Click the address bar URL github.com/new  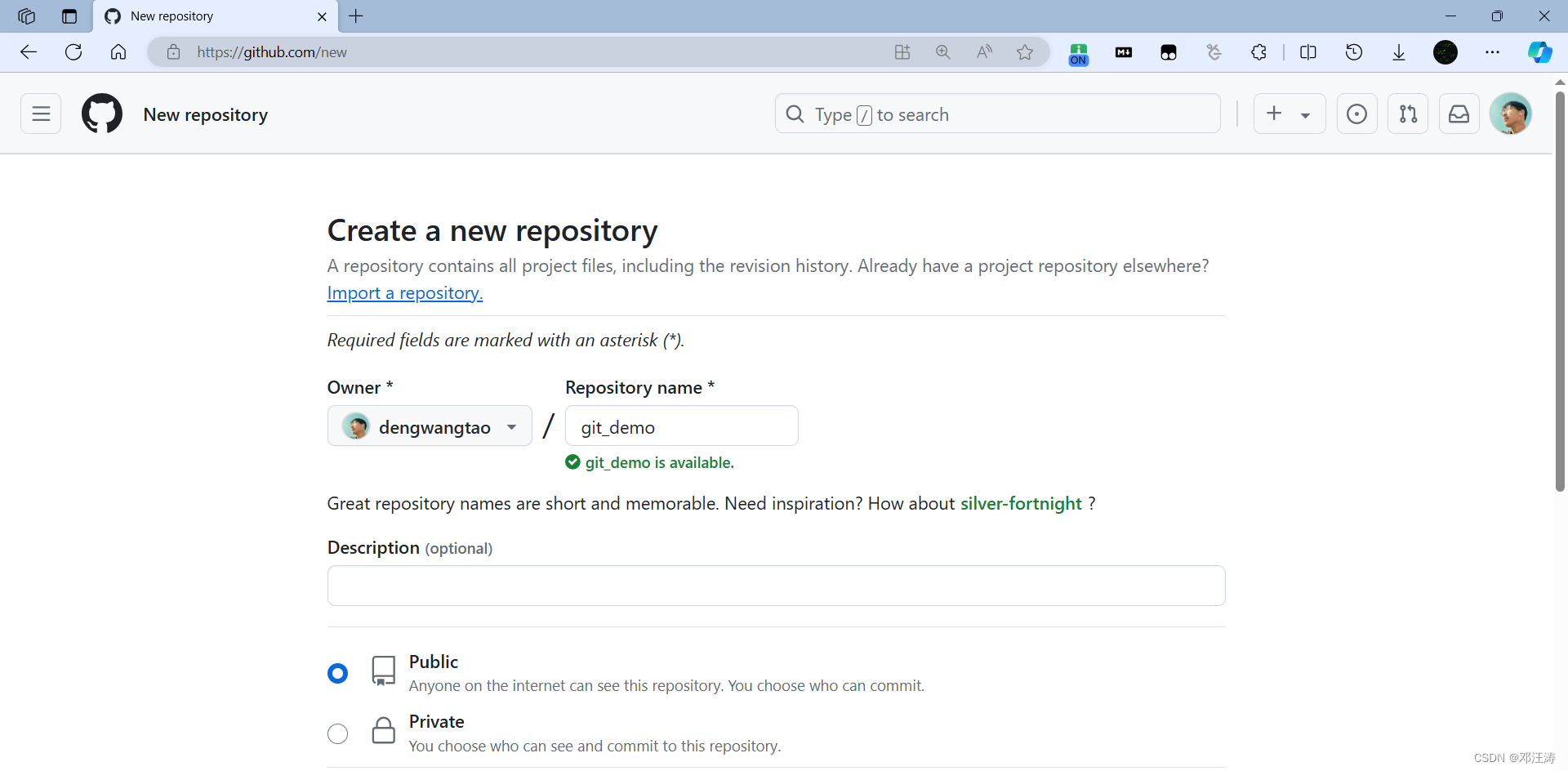pos(272,52)
